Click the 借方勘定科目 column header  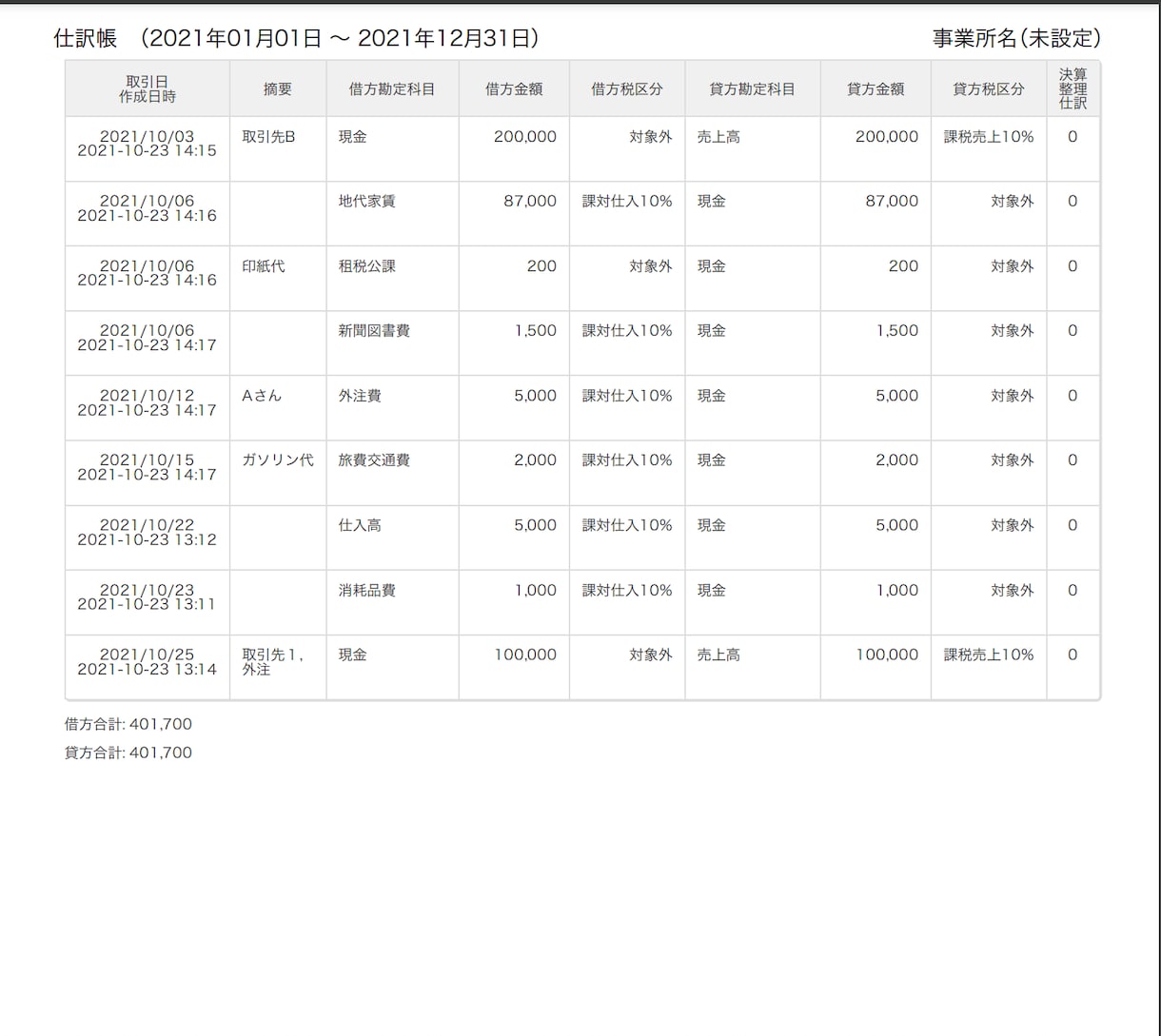392,88
